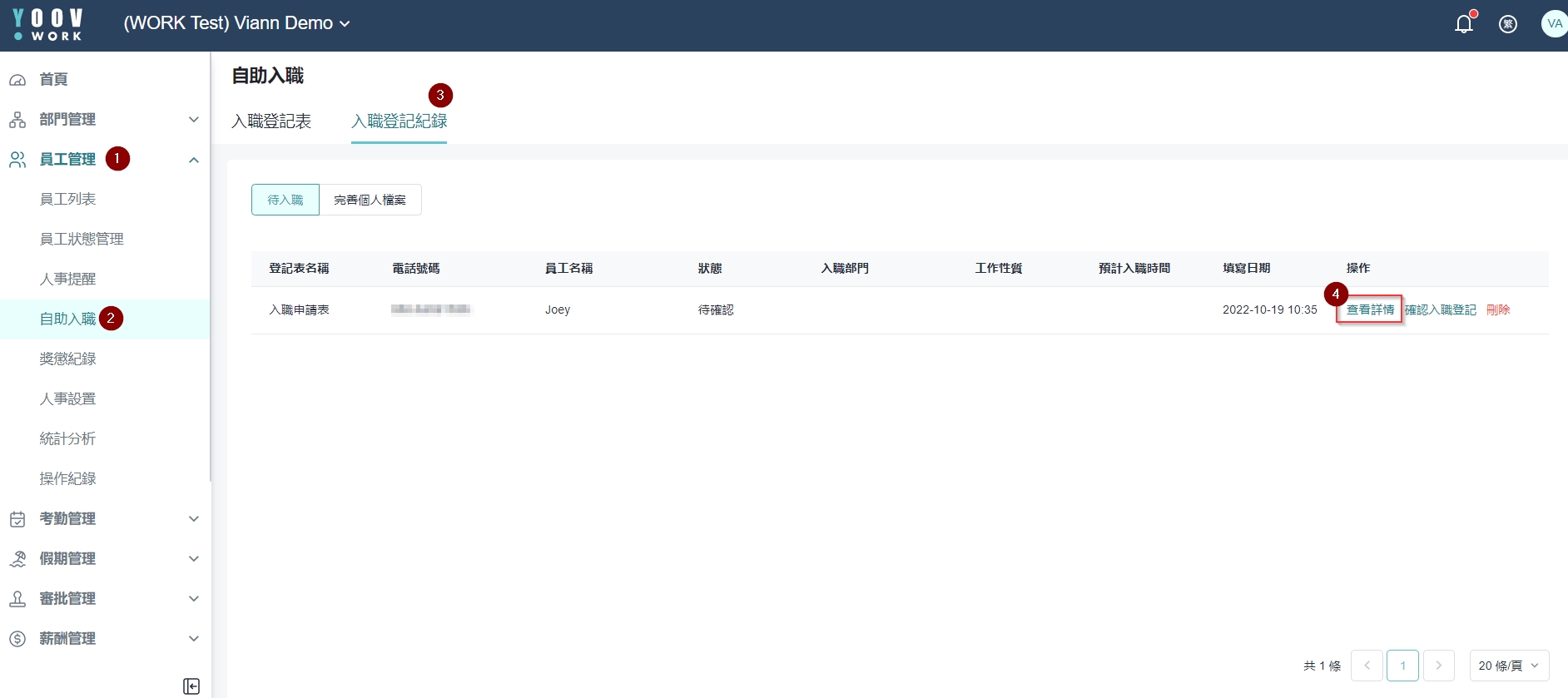
Task: Collapse the 員工管理 menu chevron
Action: [x=194, y=160]
